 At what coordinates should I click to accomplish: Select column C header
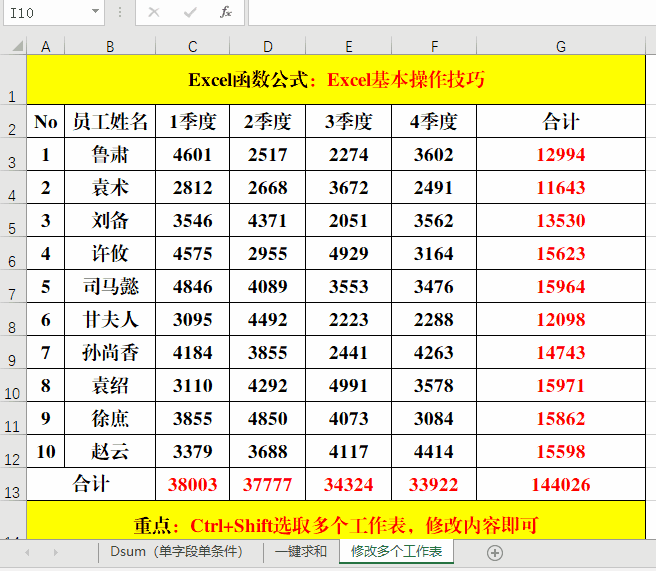(192, 46)
